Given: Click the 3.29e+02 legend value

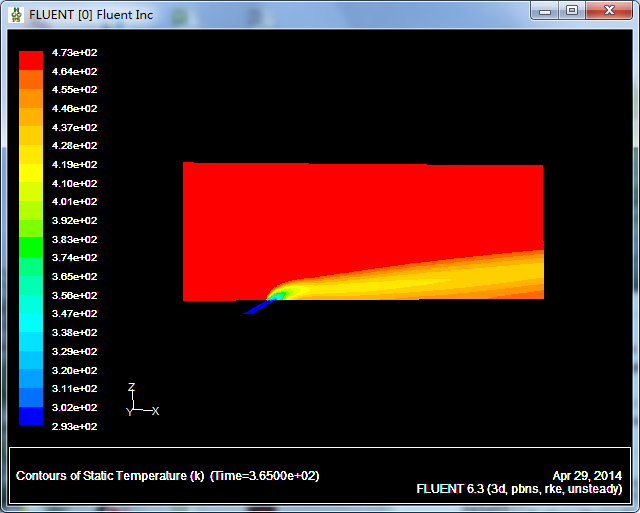Looking at the screenshot, I should coord(75,351).
